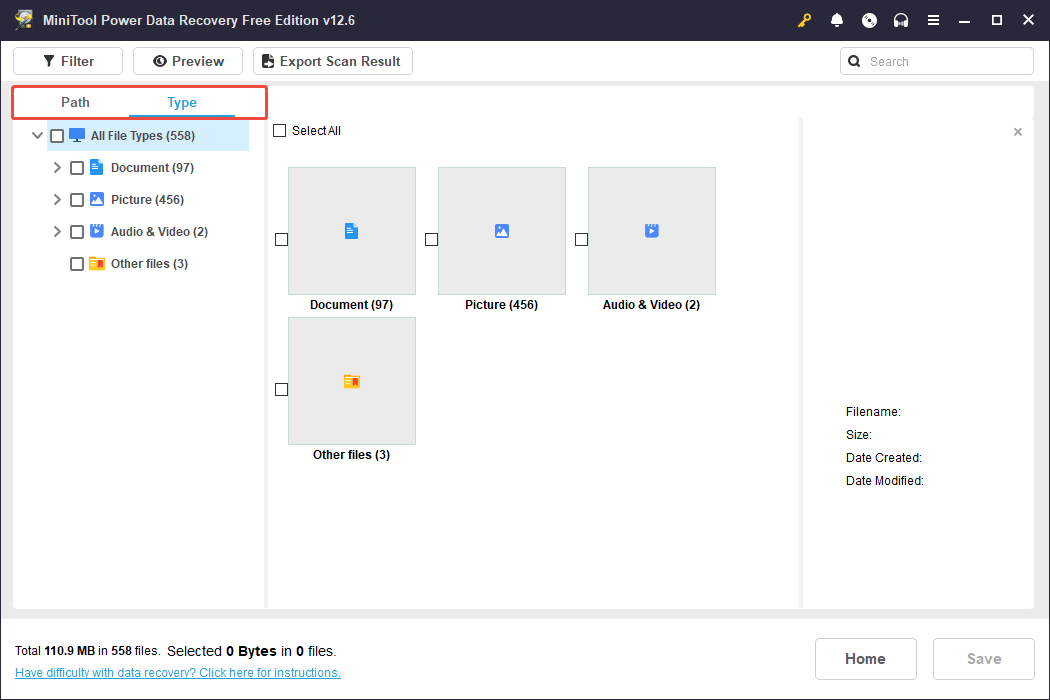Image resolution: width=1050 pixels, height=700 pixels.
Task: Open the Preview tool
Action: tap(187, 61)
